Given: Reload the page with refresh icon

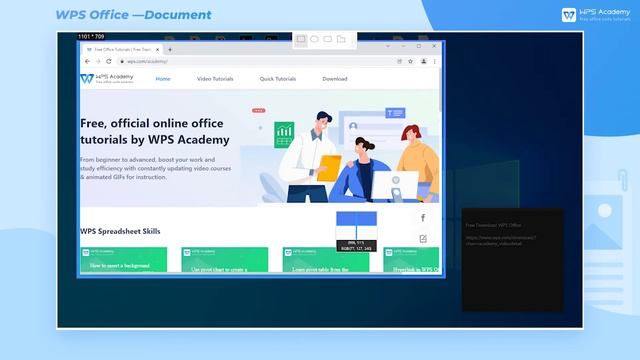Looking at the screenshot, I should pos(109,61).
